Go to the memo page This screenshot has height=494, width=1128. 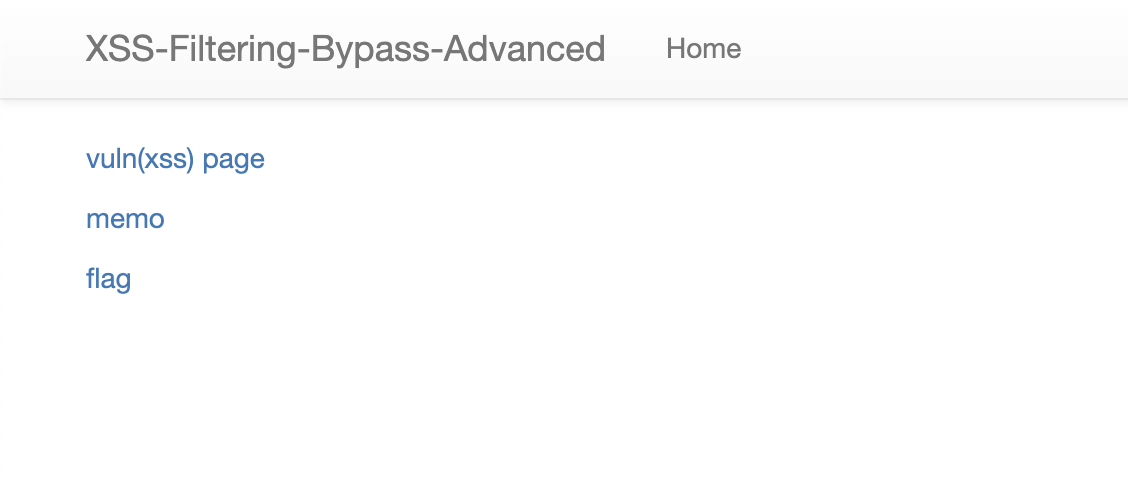point(125,219)
